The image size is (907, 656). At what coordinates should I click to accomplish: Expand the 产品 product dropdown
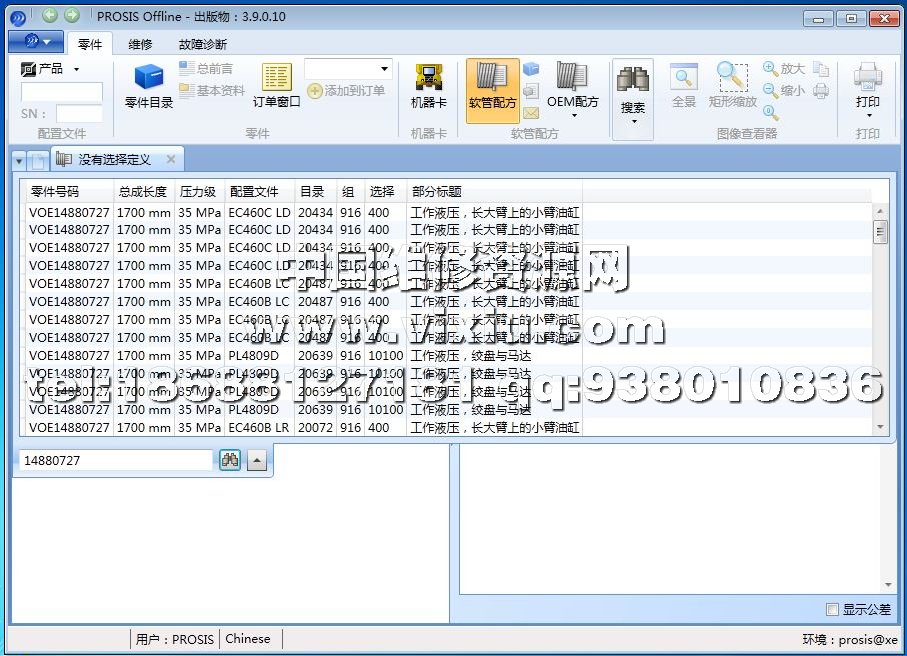76,69
